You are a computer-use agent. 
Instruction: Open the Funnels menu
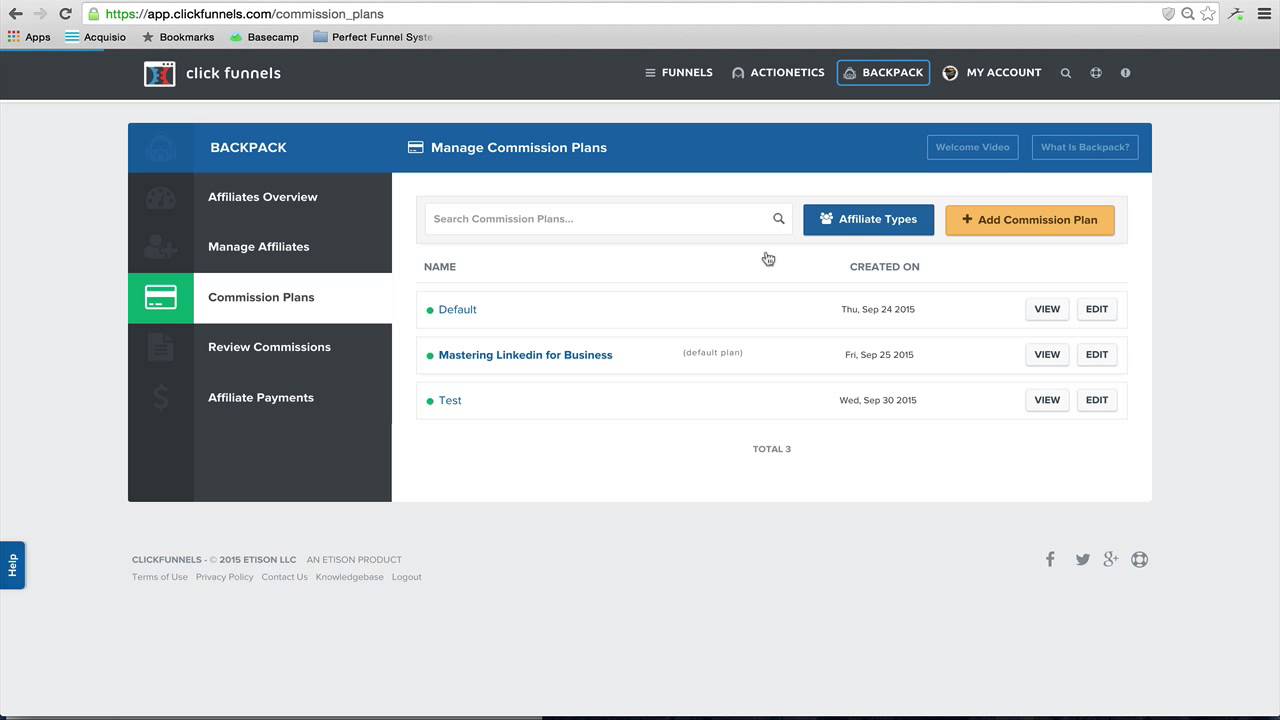[x=679, y=73]
